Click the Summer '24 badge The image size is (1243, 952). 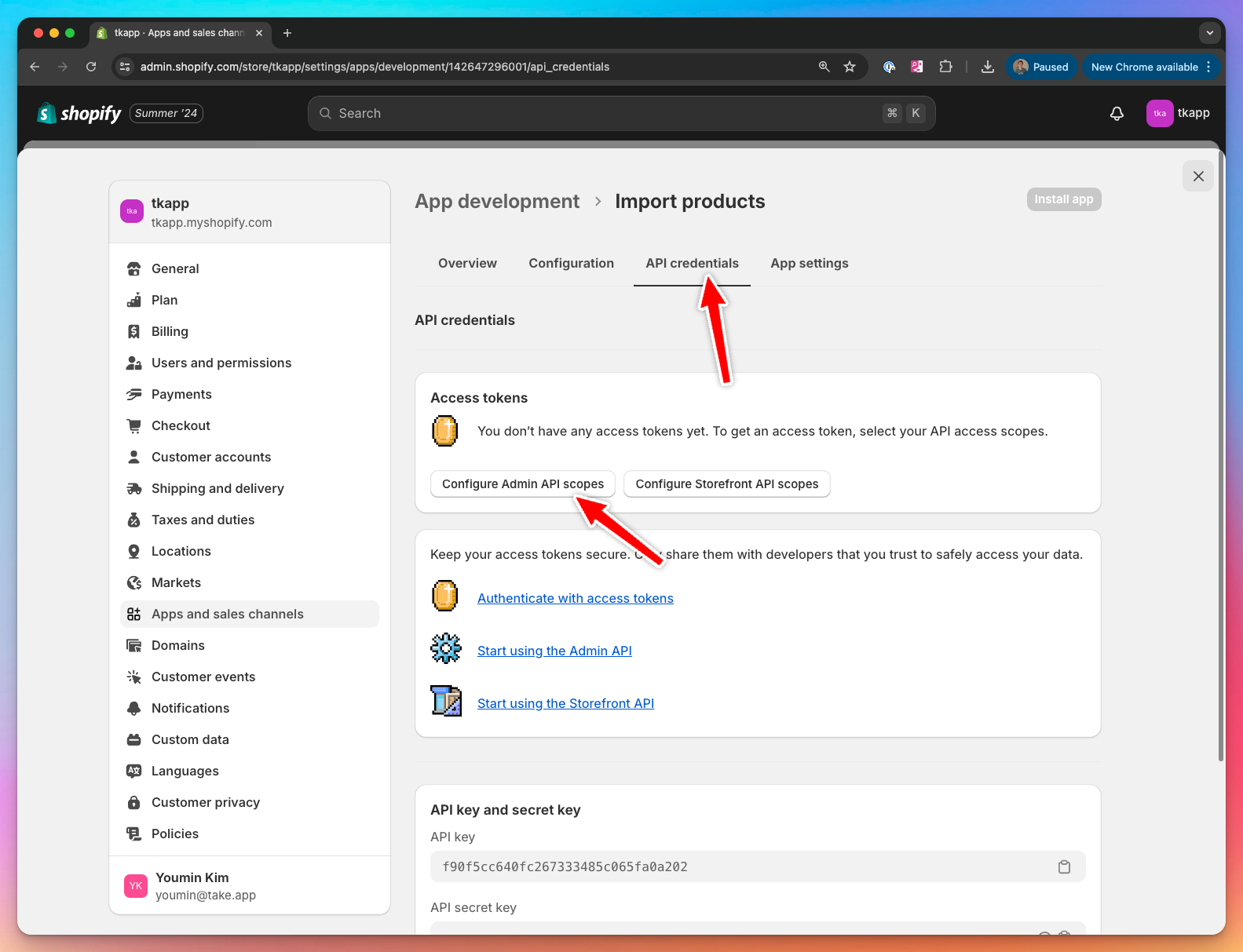tap(166, 113)
